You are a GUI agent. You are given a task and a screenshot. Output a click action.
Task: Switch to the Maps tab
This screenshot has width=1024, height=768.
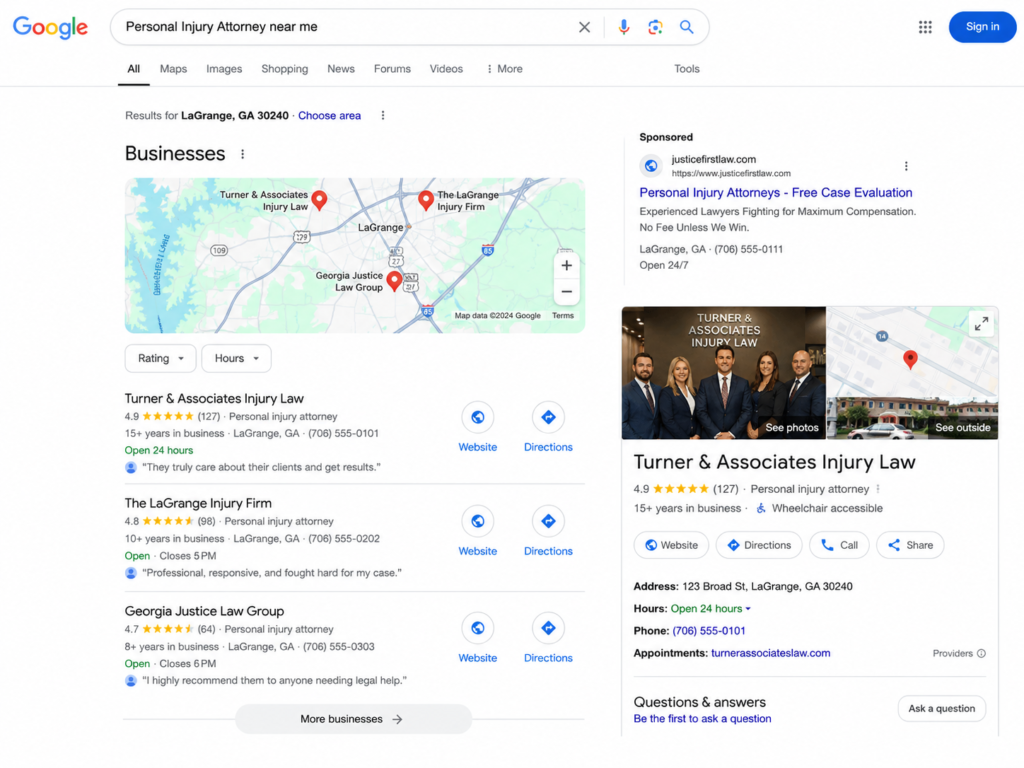173,69
